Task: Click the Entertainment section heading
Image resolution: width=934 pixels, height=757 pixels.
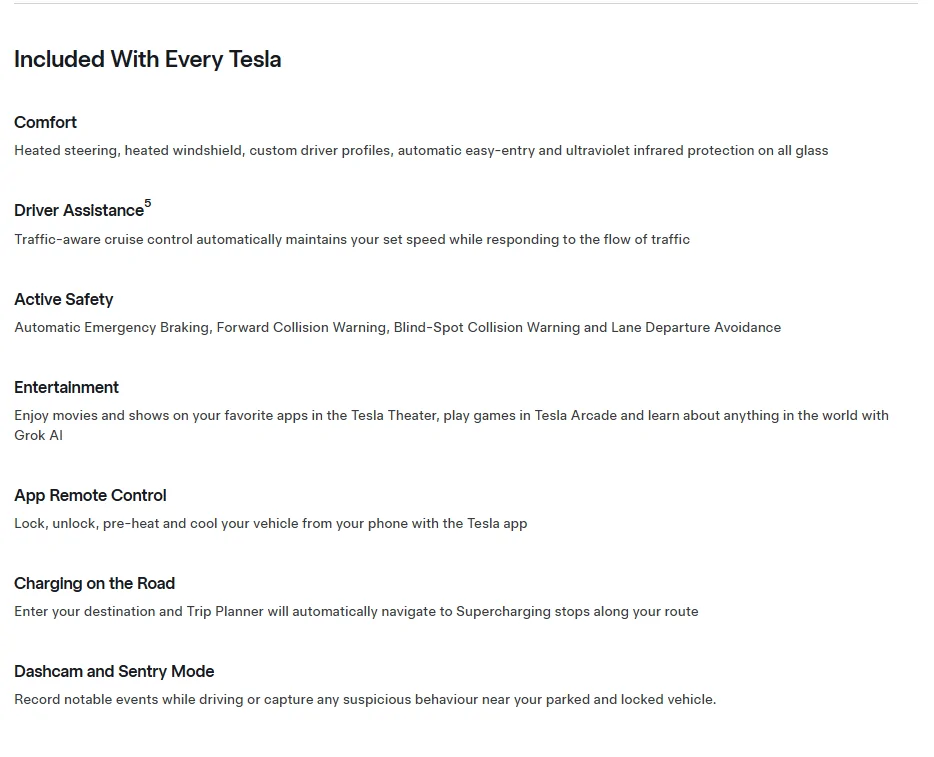Action: click(66, 387)
